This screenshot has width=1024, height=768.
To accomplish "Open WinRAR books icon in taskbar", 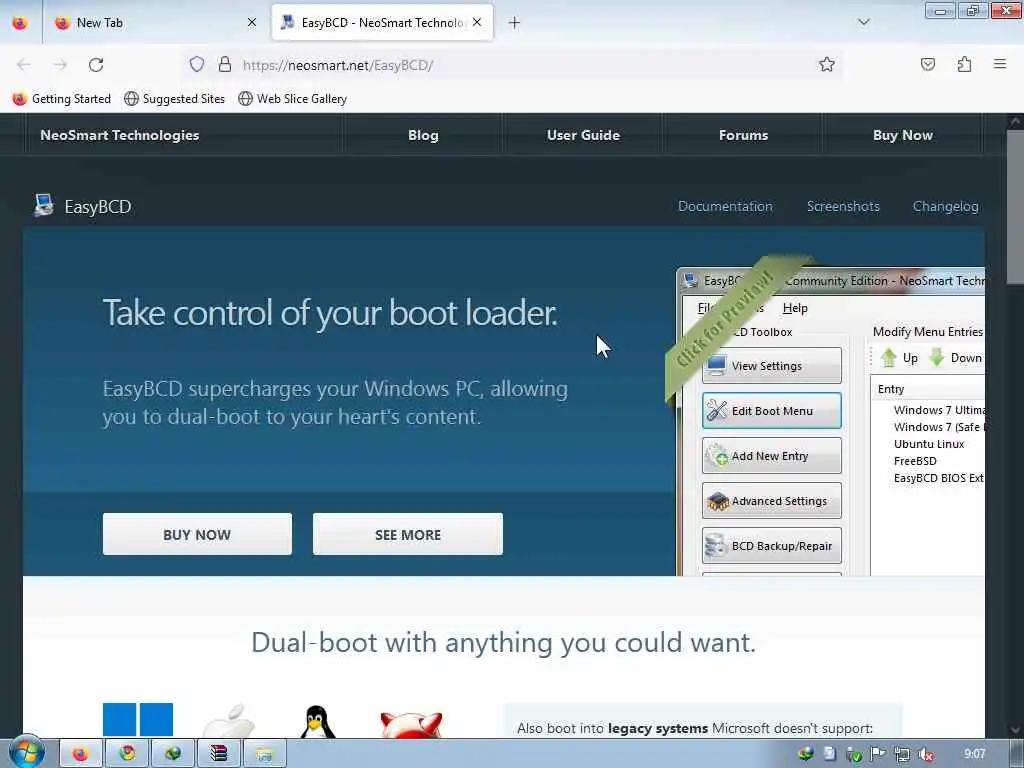I will pyautogui.click(x=218, y=754).
